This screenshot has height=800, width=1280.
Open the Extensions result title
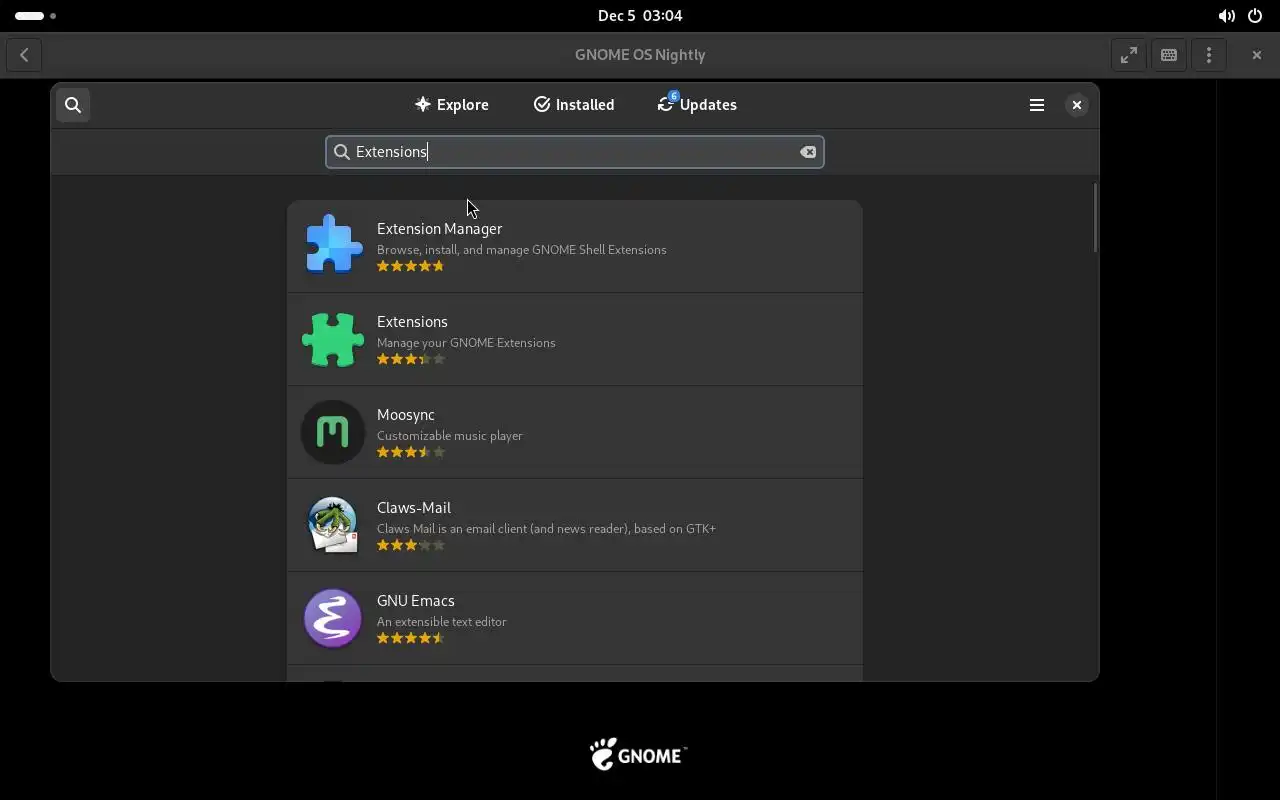tap(412, 322)
